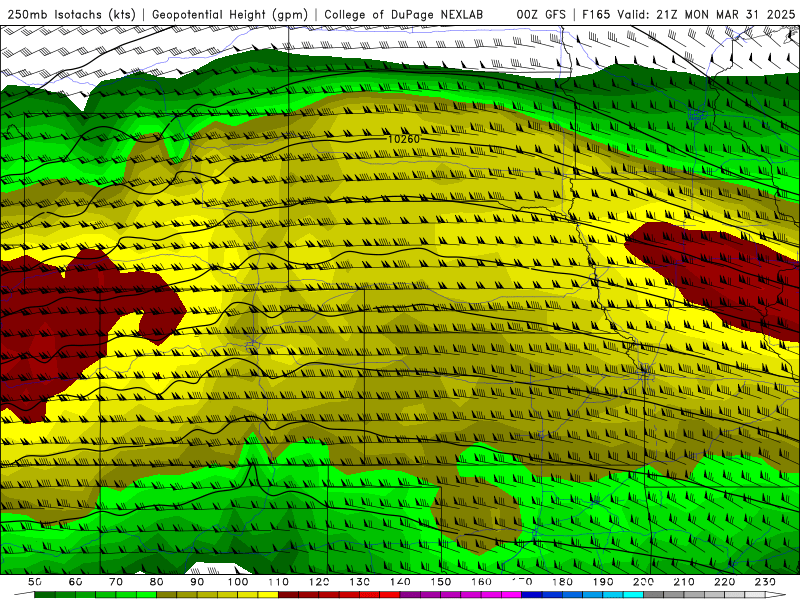This screenshot has width=800, height=600.
Task: Click the 180 value on the legend
Action: 562,582
